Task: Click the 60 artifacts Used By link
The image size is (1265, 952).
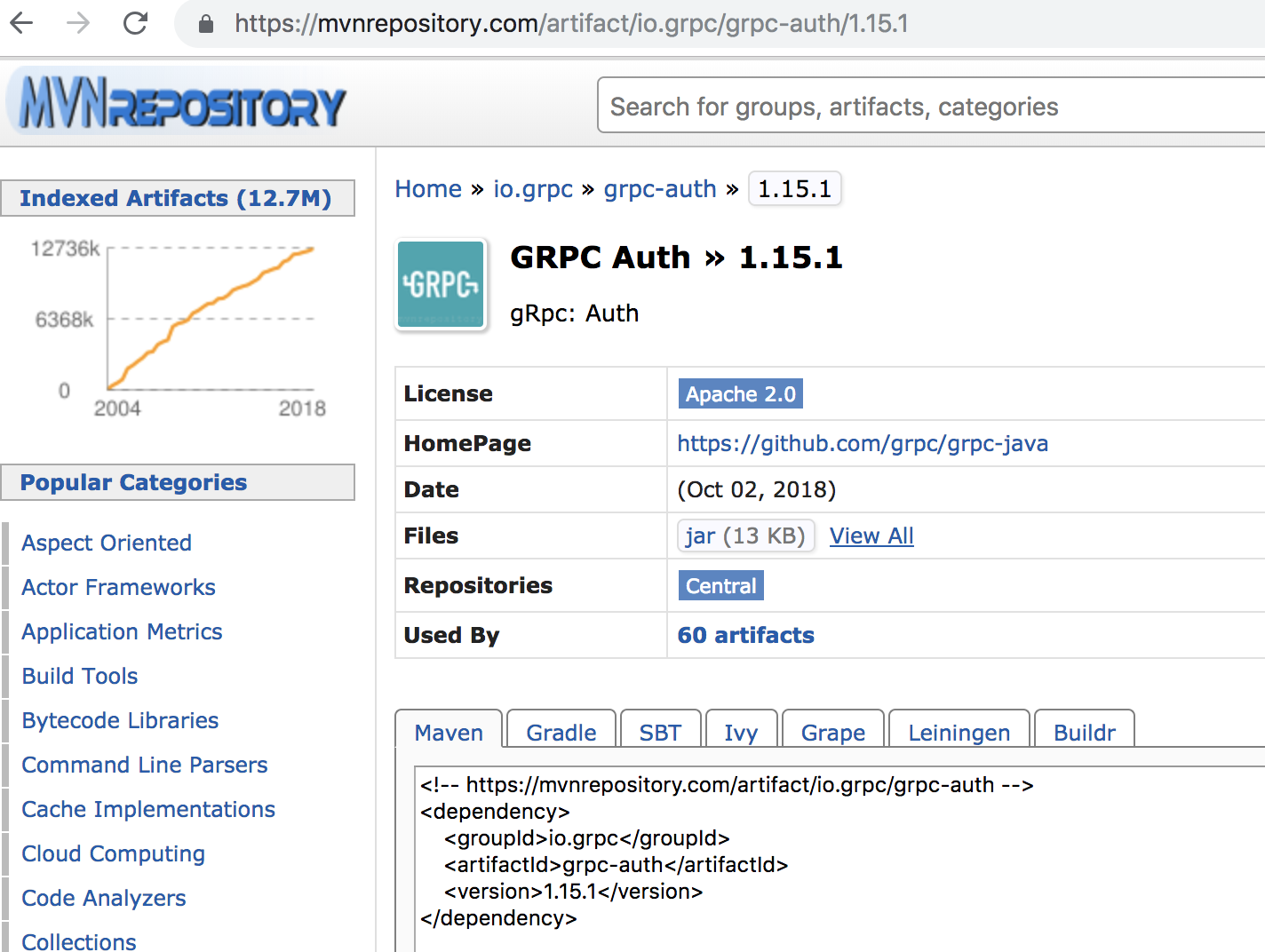Action: point(745,635)
